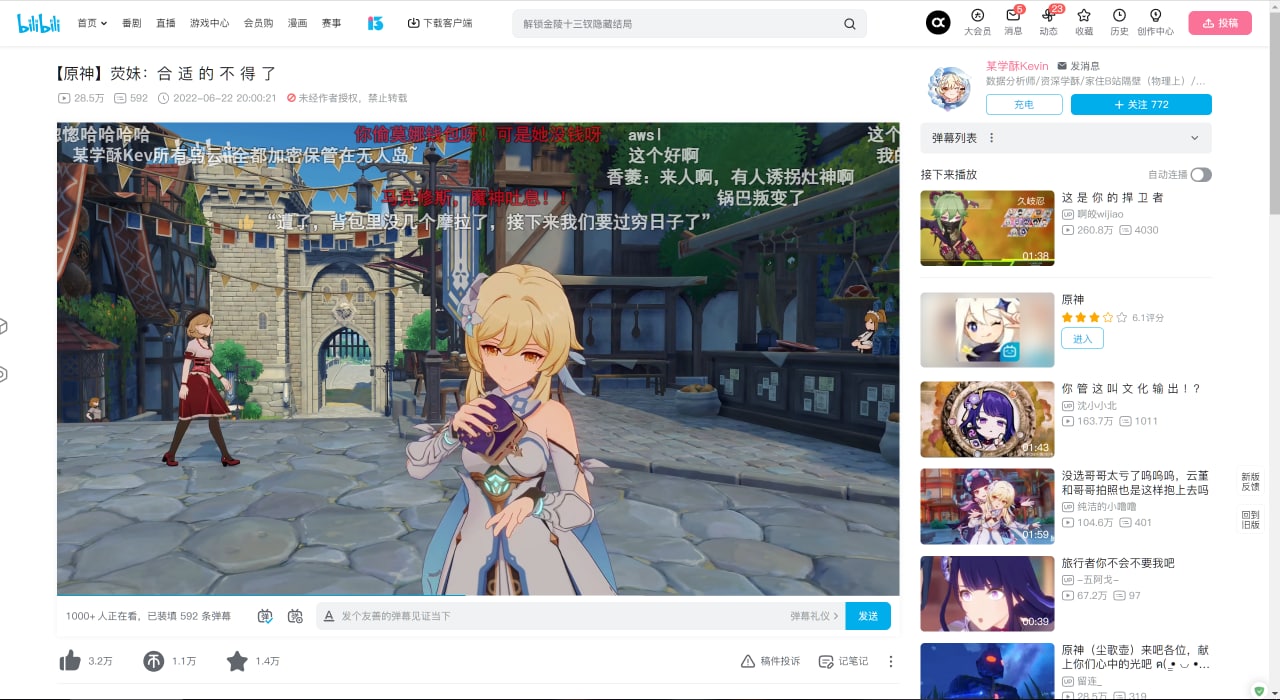Expand the 弹幕列表 danmaku list panel
The width and height of the screenshot is (1280, 700).
click(1194, 138)
